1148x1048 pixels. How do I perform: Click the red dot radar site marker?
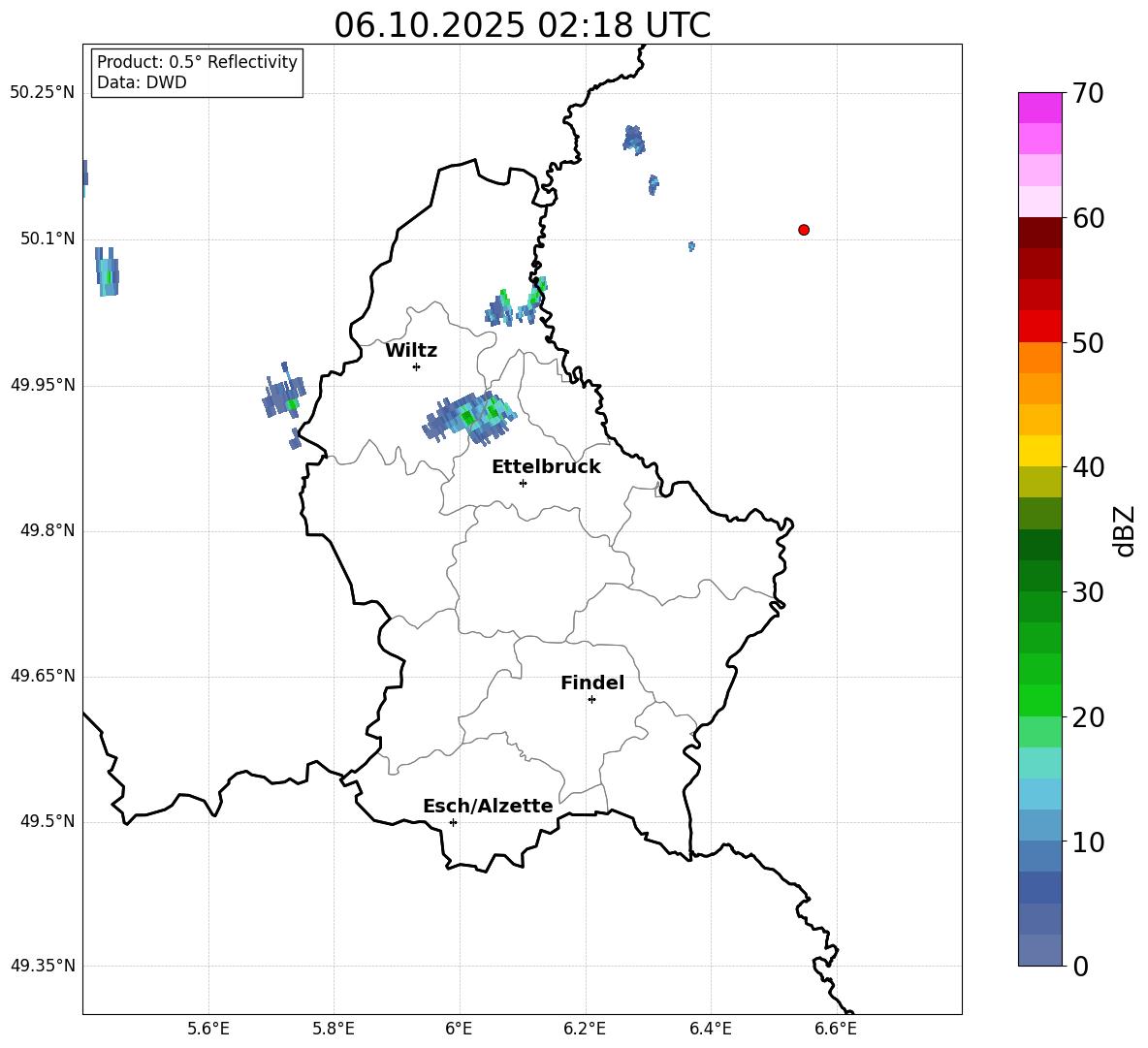click(x=804, y=230)
